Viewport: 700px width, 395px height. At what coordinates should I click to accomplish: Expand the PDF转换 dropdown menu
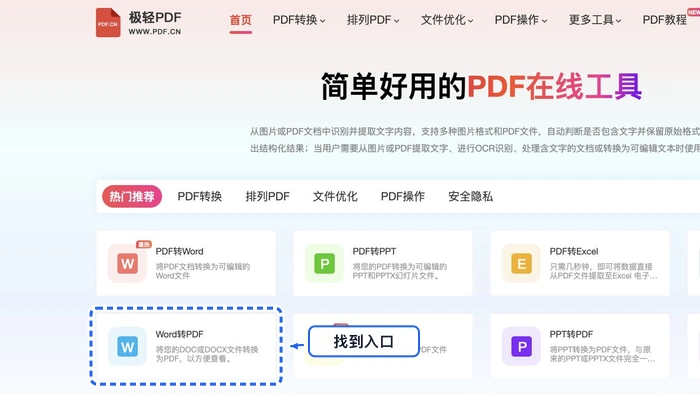[x=299, y=20]
